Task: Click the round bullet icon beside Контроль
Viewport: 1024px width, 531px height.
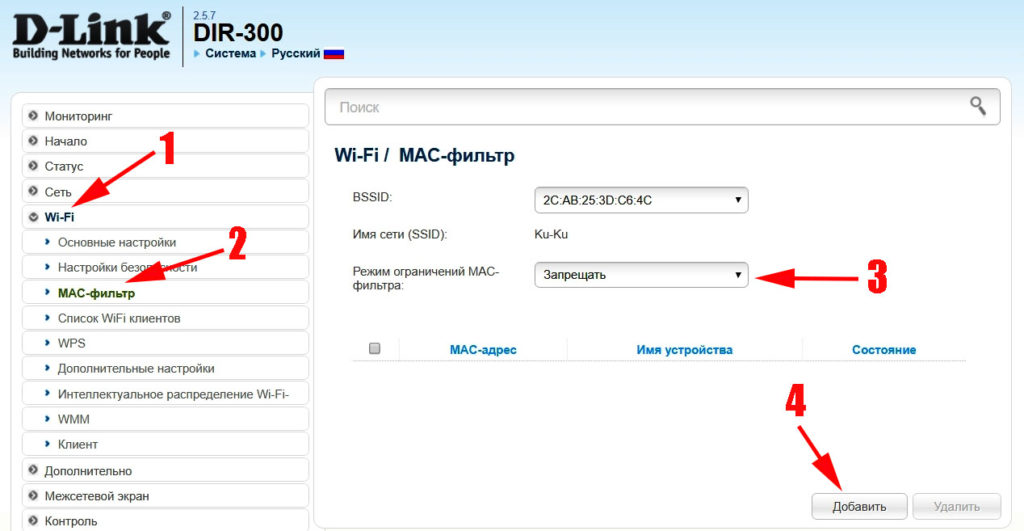Action: (x=33, y=521)
